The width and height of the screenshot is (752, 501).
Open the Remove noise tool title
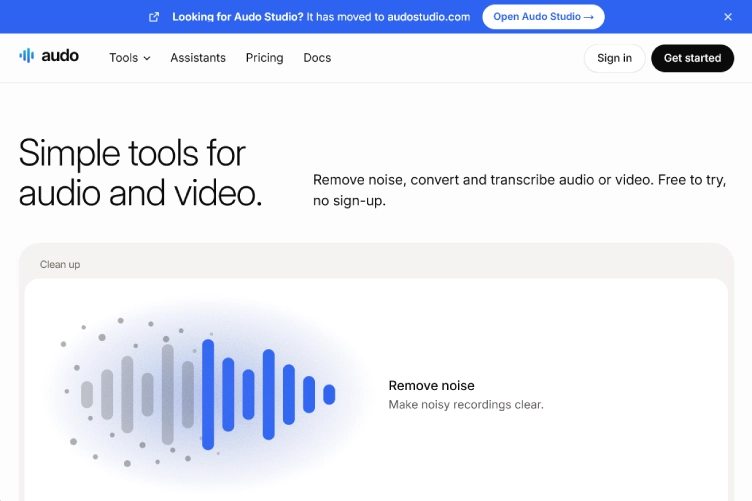click(431, 385)
